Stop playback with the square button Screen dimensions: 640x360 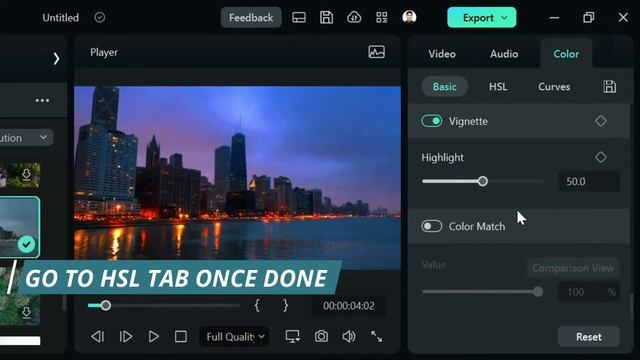coord(181,337)
